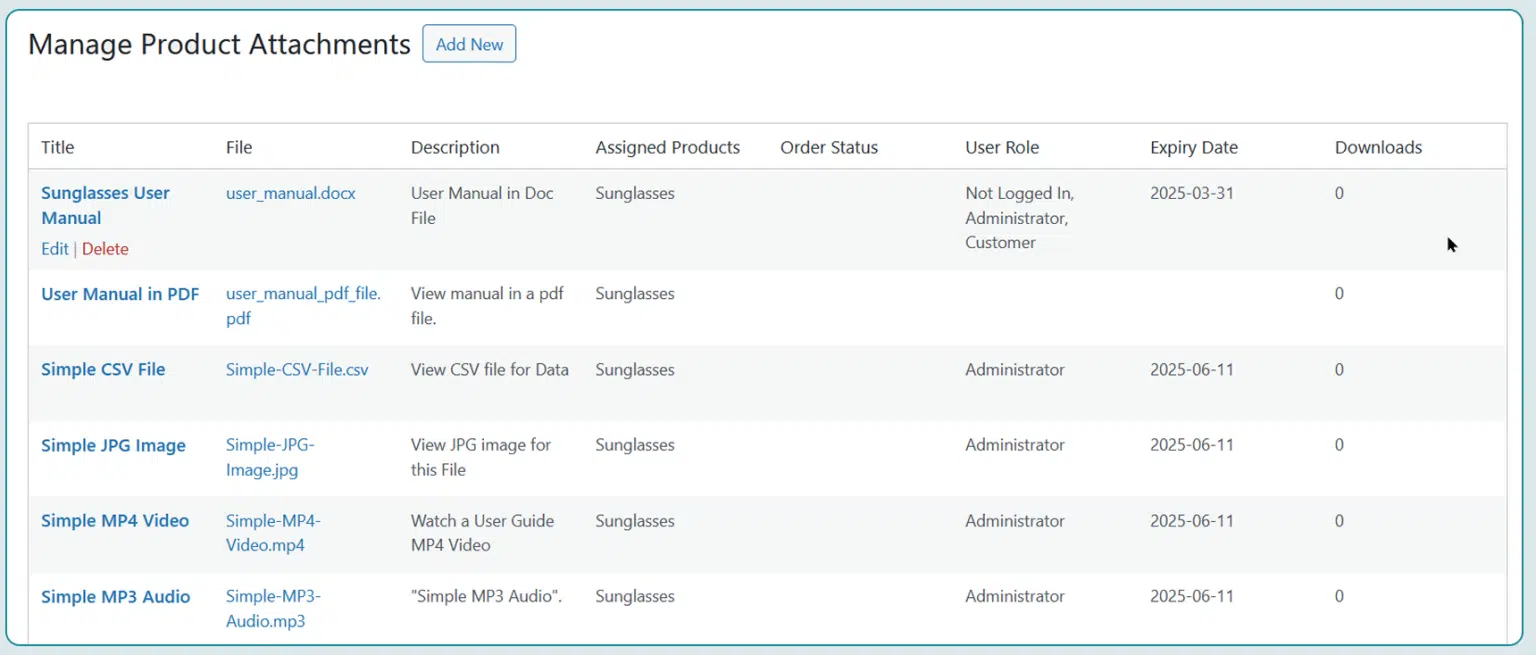Click the Title column header
The width and height of the screenshot is (1536, 655).
tap(58, 148)
